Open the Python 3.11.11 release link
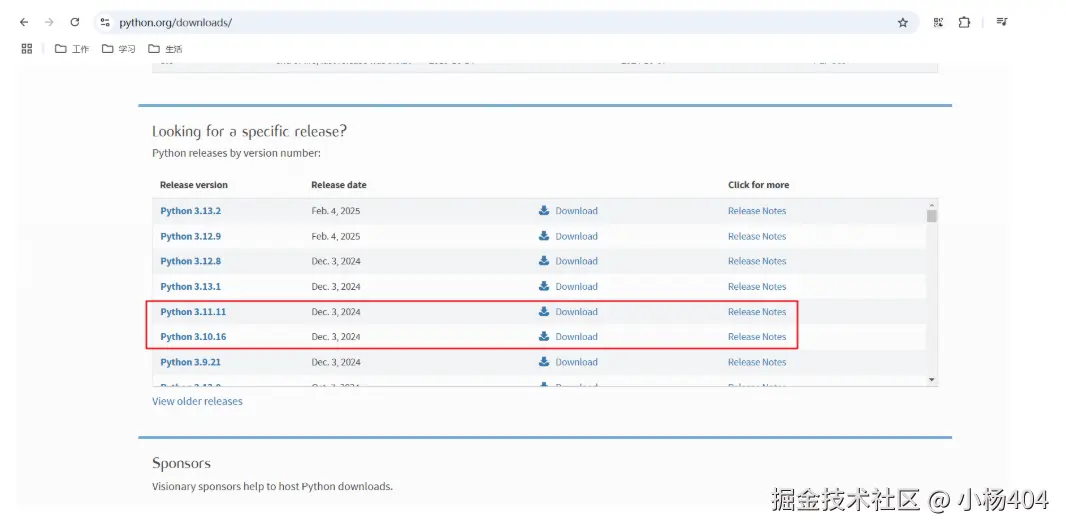The height and width of the screenshot is (531, 1066). [193, 311]
